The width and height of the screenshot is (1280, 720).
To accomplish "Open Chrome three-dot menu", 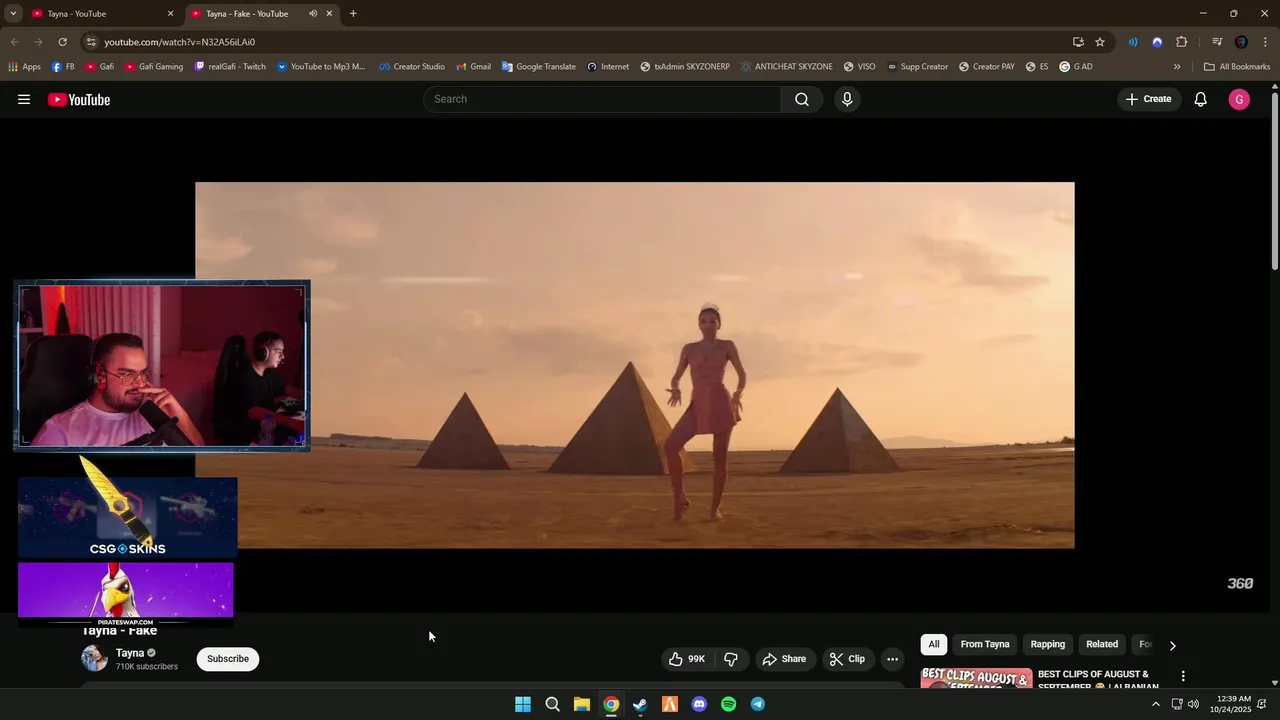I will pyautogui.click(x=1265, y=42).
